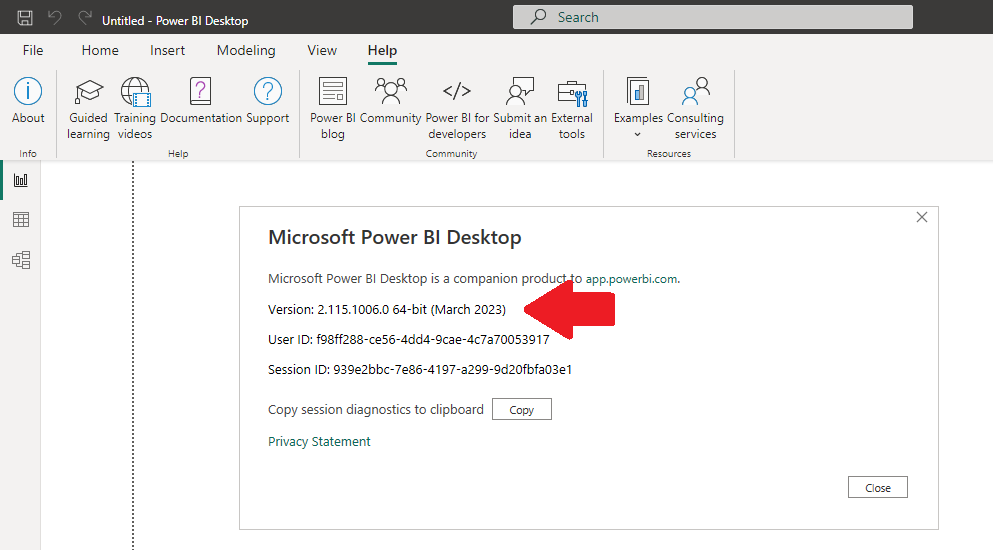Switch to the Home ribbon tab

click(100, 50)
